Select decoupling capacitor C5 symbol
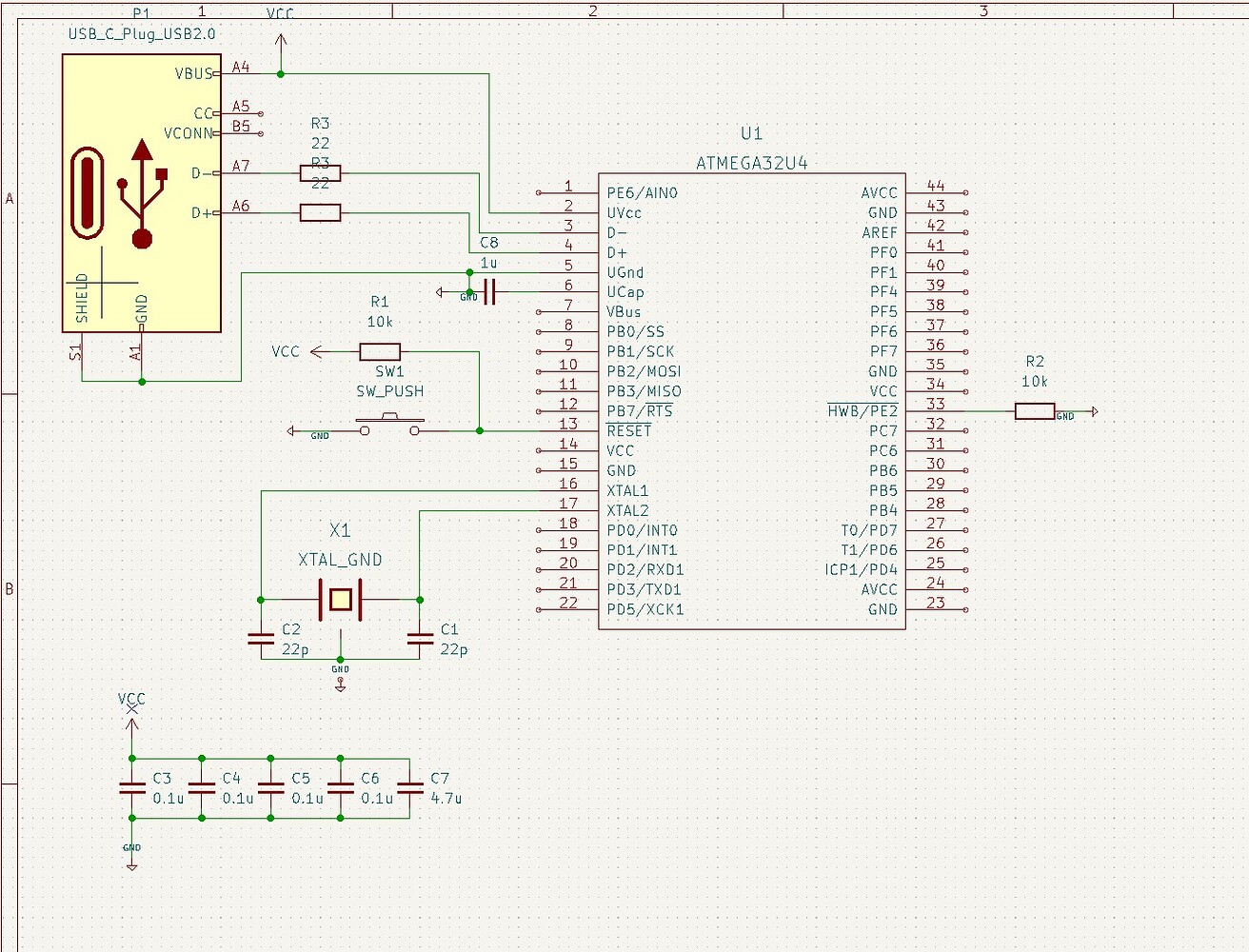1249x952 pixels. 271,788
